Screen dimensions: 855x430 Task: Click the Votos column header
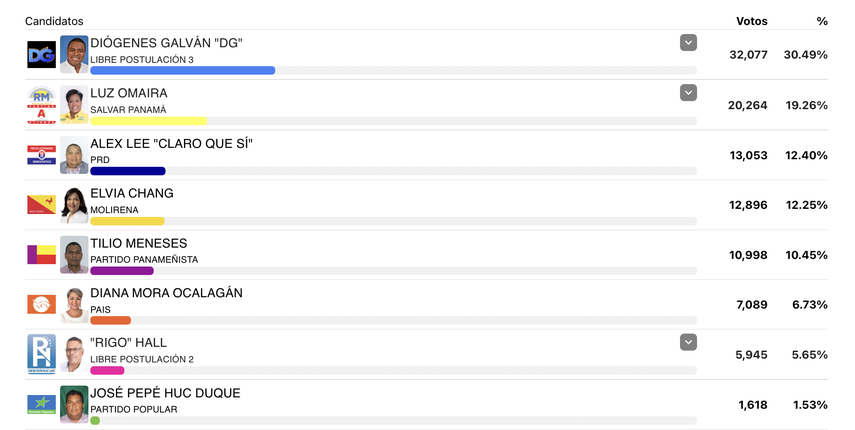(751, 21)
